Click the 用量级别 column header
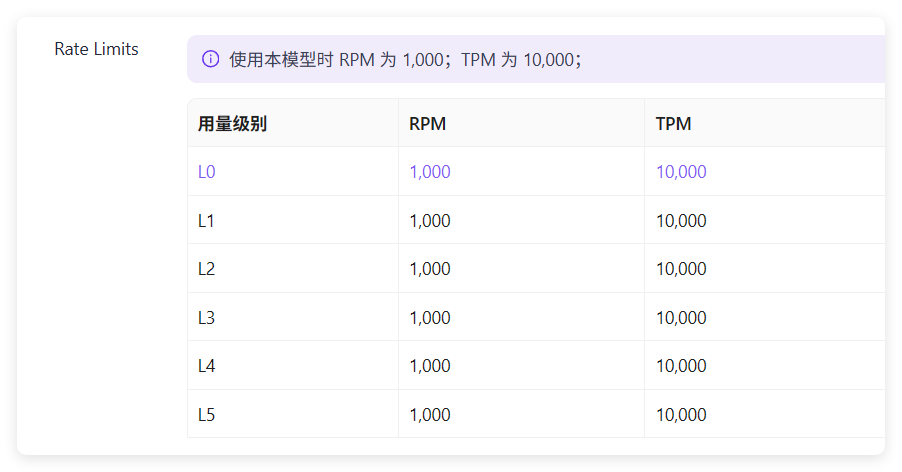This screenshot has width=902, height=472. click(232, 124)
